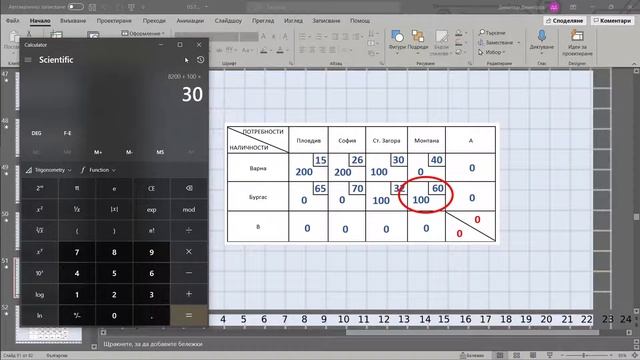
Task: Click the notes pane placeholder text
Action: pos(153,344)
